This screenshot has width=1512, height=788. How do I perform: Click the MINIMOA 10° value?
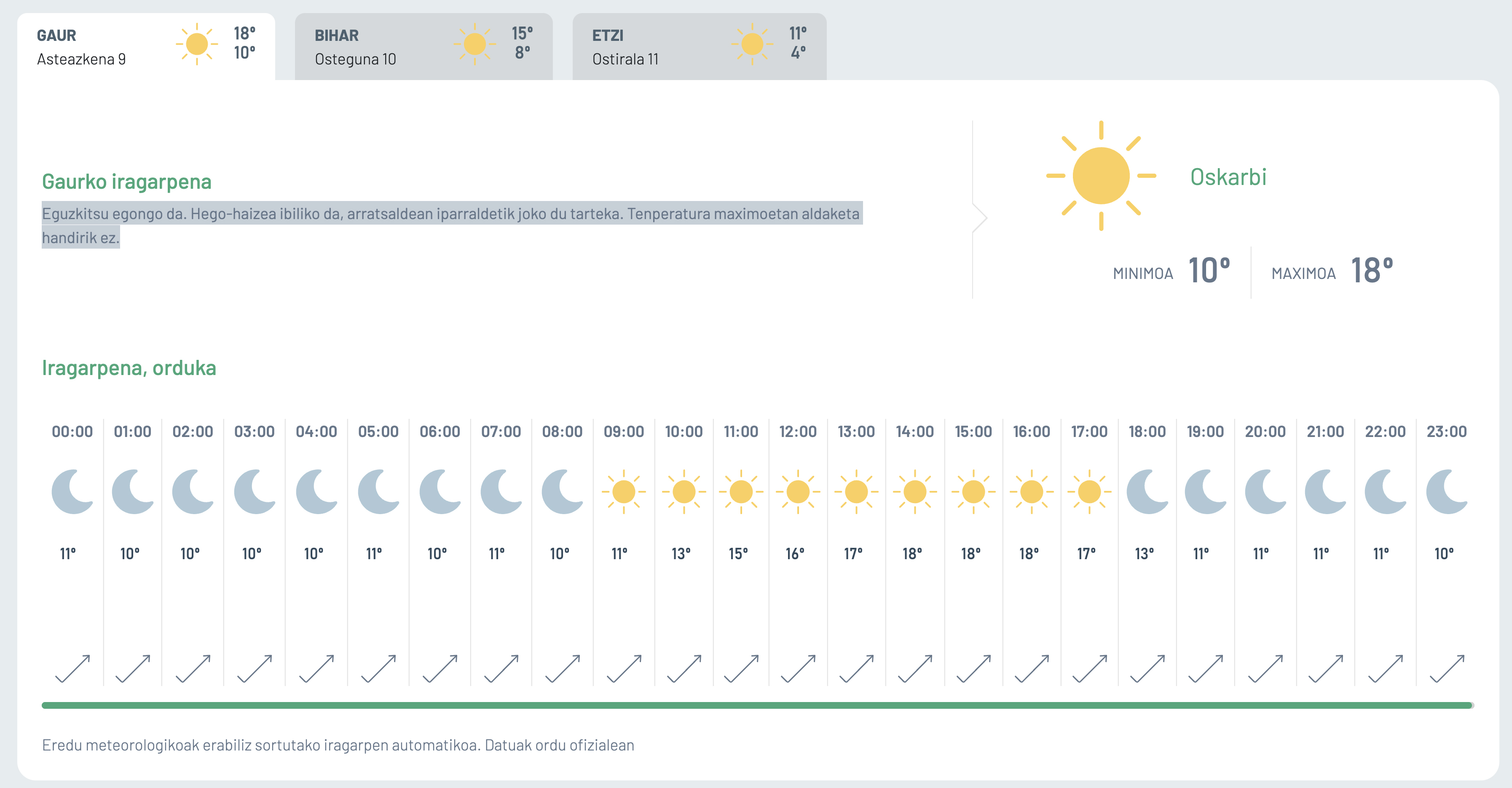[x=1209, y=271]
